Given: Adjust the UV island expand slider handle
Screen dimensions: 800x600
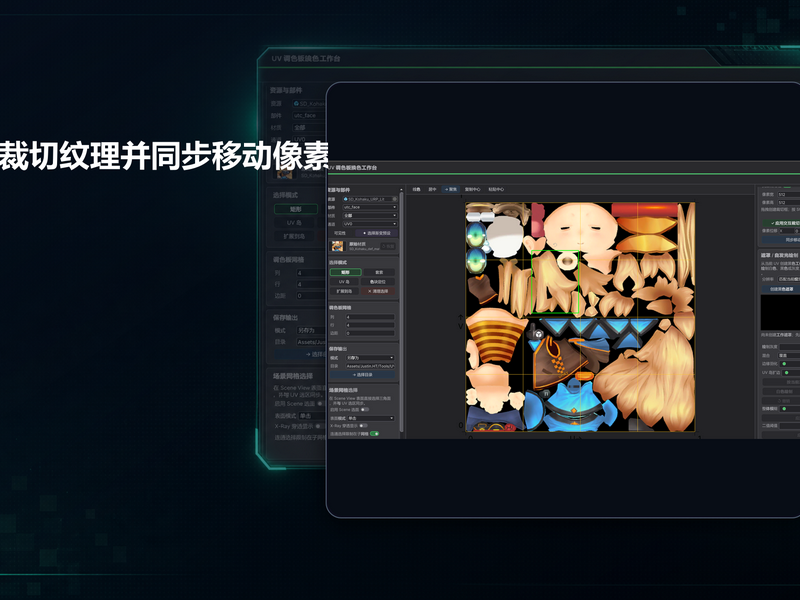Looking at the screenshot, I should (x=786, y=372).
